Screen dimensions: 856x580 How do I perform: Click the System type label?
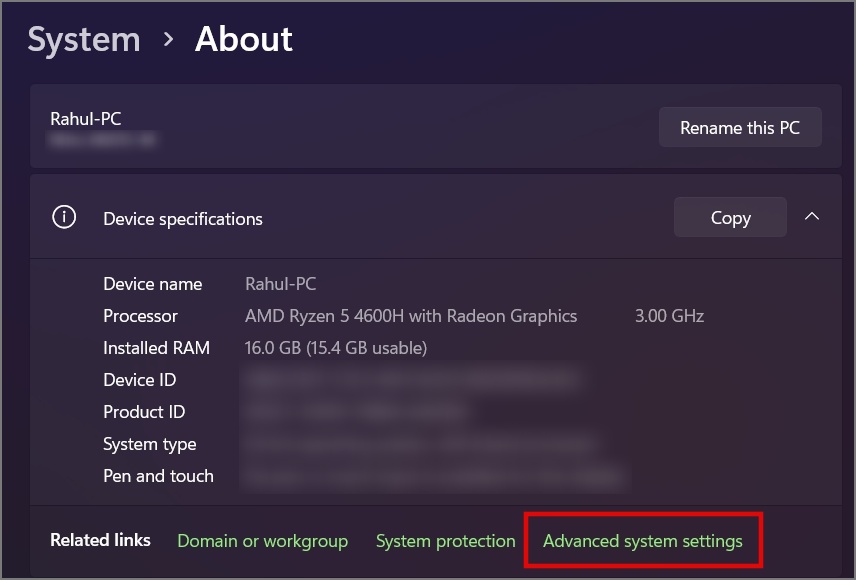tap(150, 444)
